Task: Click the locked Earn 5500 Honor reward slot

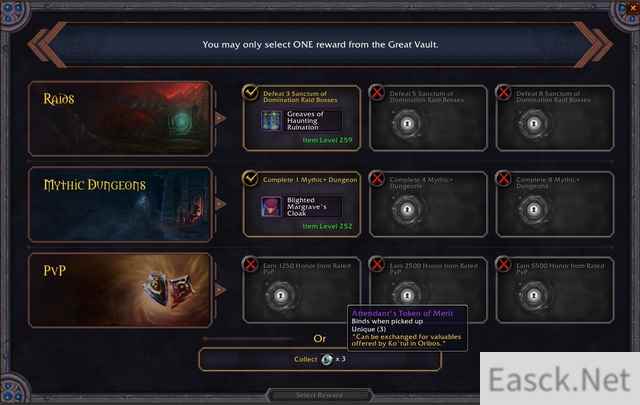Action: tap(555, 290)
